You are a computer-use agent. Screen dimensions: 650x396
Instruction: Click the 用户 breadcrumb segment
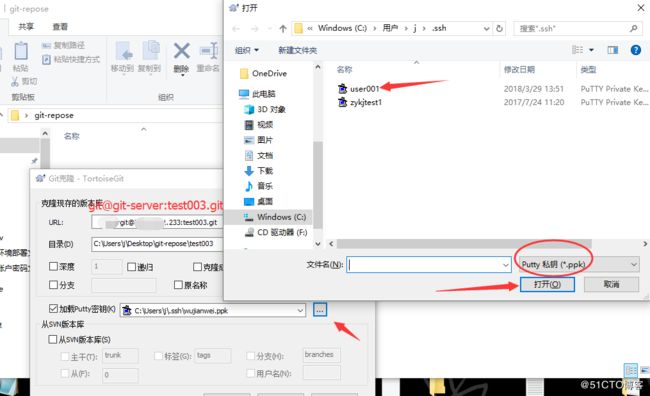(390, 28)
